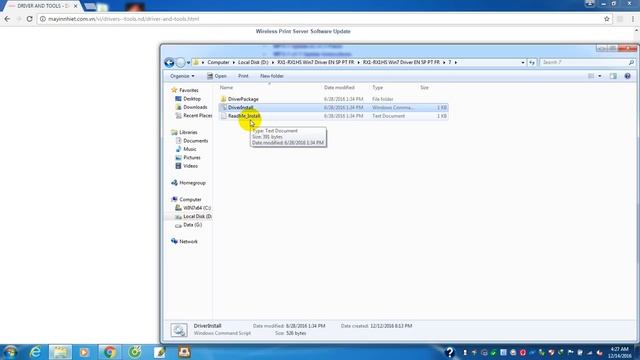The height and width of the screenshot is (360, 640).
Task: Click Libraries in the navigation pane
Action: click(x=188, y=132)
